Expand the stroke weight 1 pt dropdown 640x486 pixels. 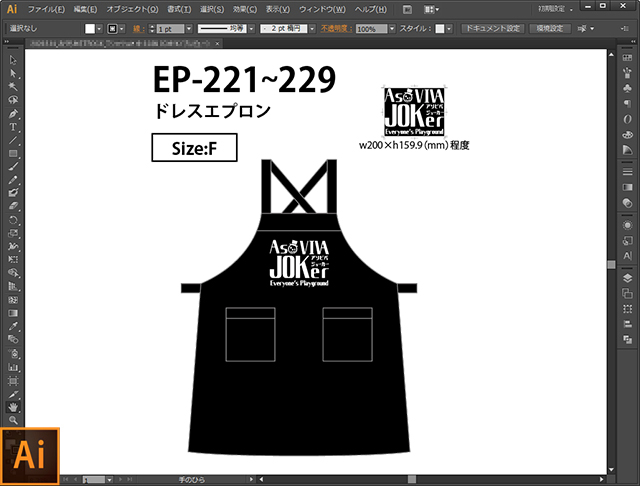coord(189,29)
